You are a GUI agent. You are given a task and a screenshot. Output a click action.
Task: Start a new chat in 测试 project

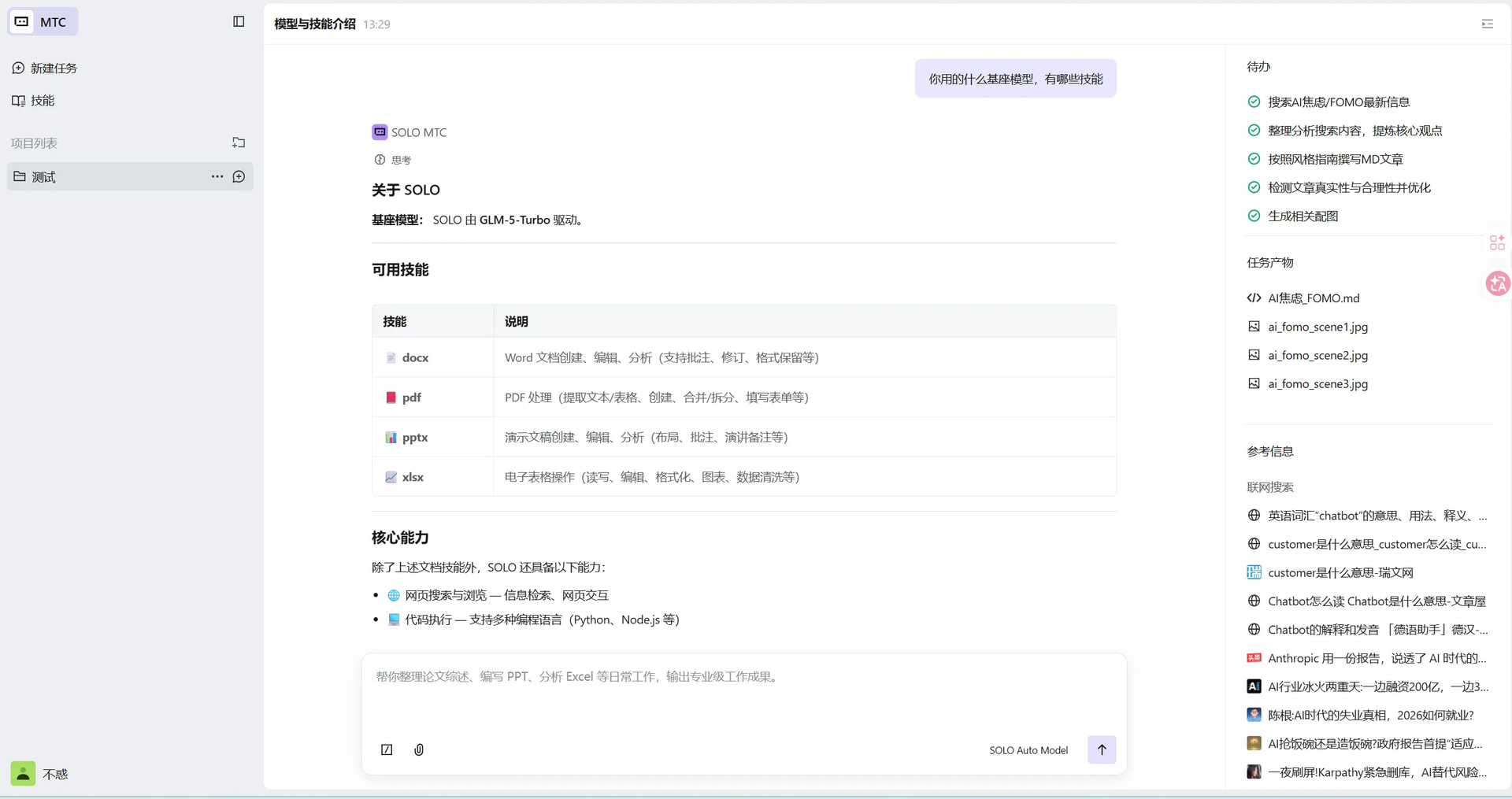(x=239, y=176)
